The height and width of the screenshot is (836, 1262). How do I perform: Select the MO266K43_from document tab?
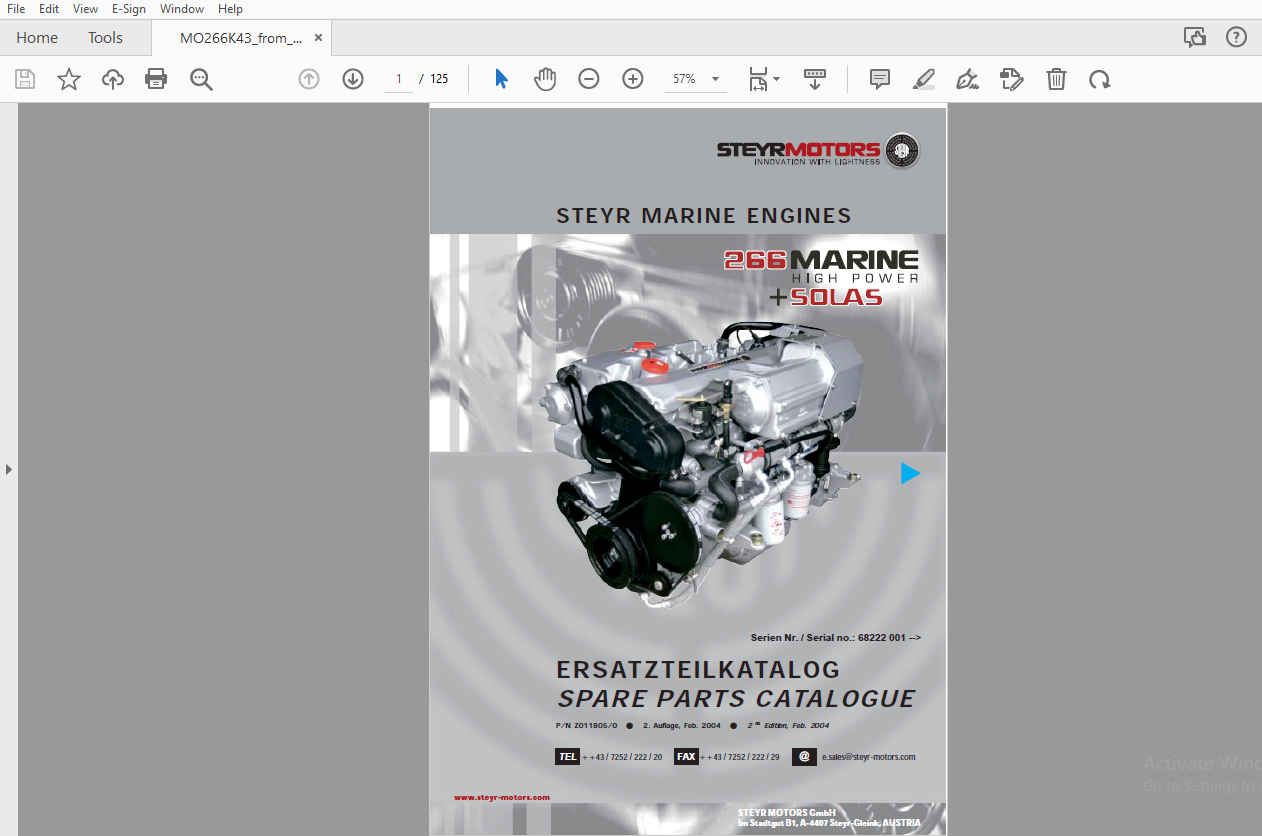tap(240, 38)
